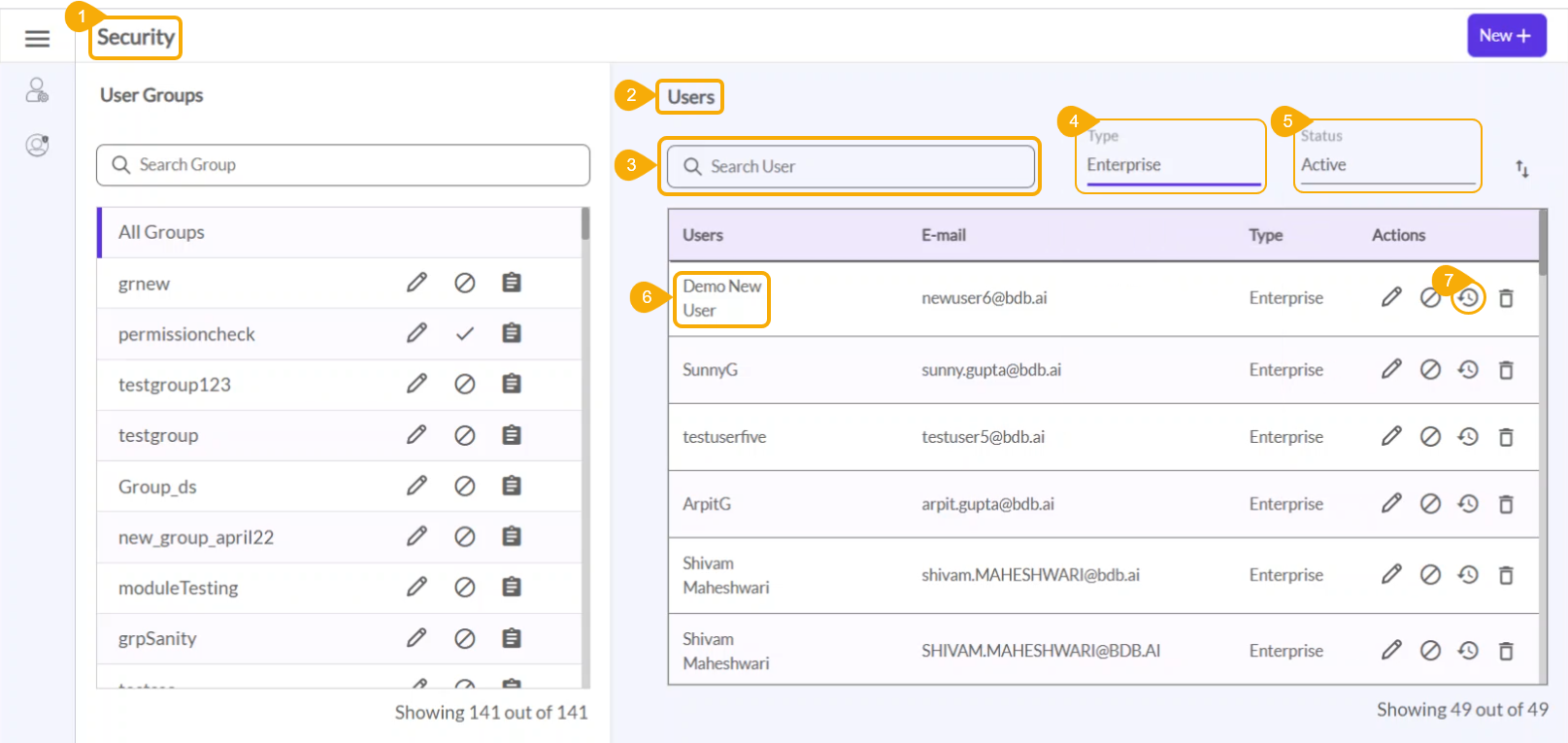
Task: Click the user security icon in the sidebar
Action: pos(37,90)
